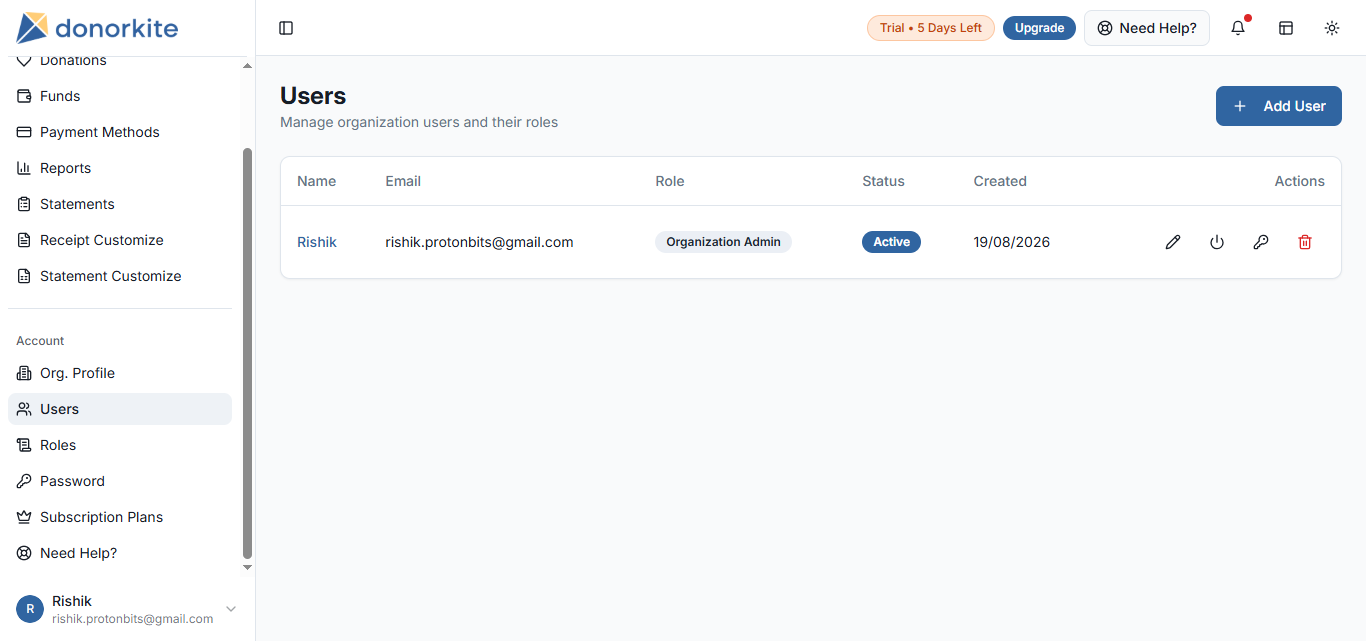Open Statement Customize page
1366x641 pixels.
(120, 276)
